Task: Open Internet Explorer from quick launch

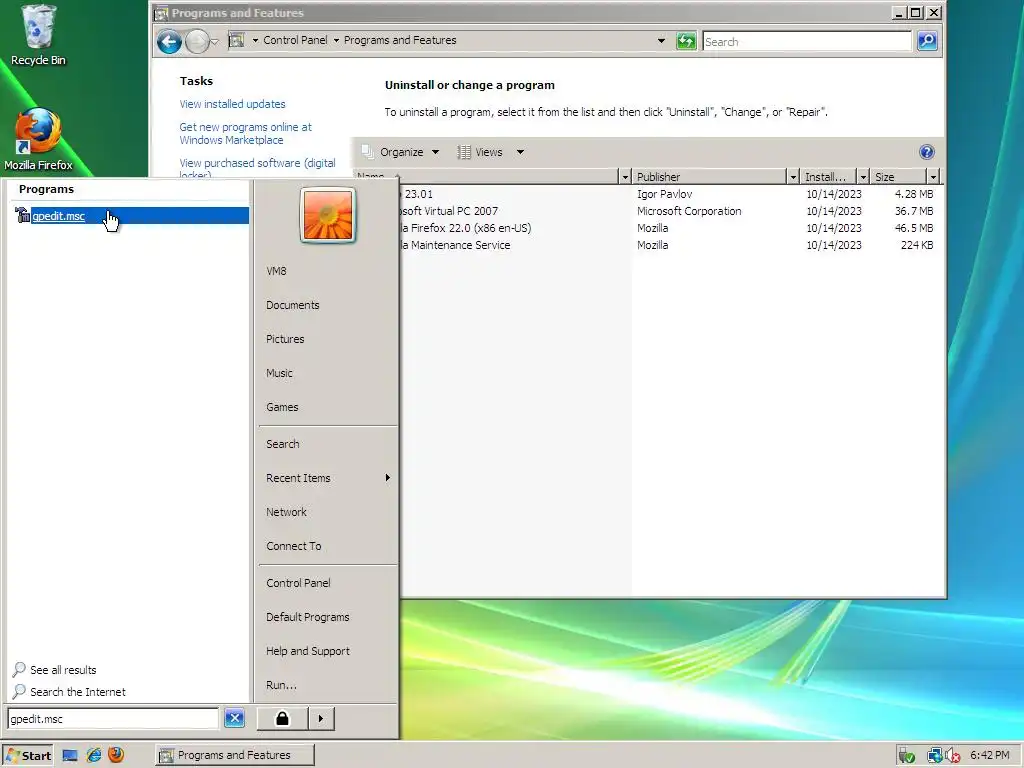Action: pos(93,756)
